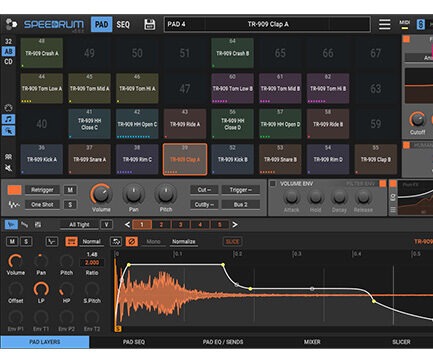433x363 pixels.
Task: Click the icon above the mute speaker
Action: pos(8,157)
